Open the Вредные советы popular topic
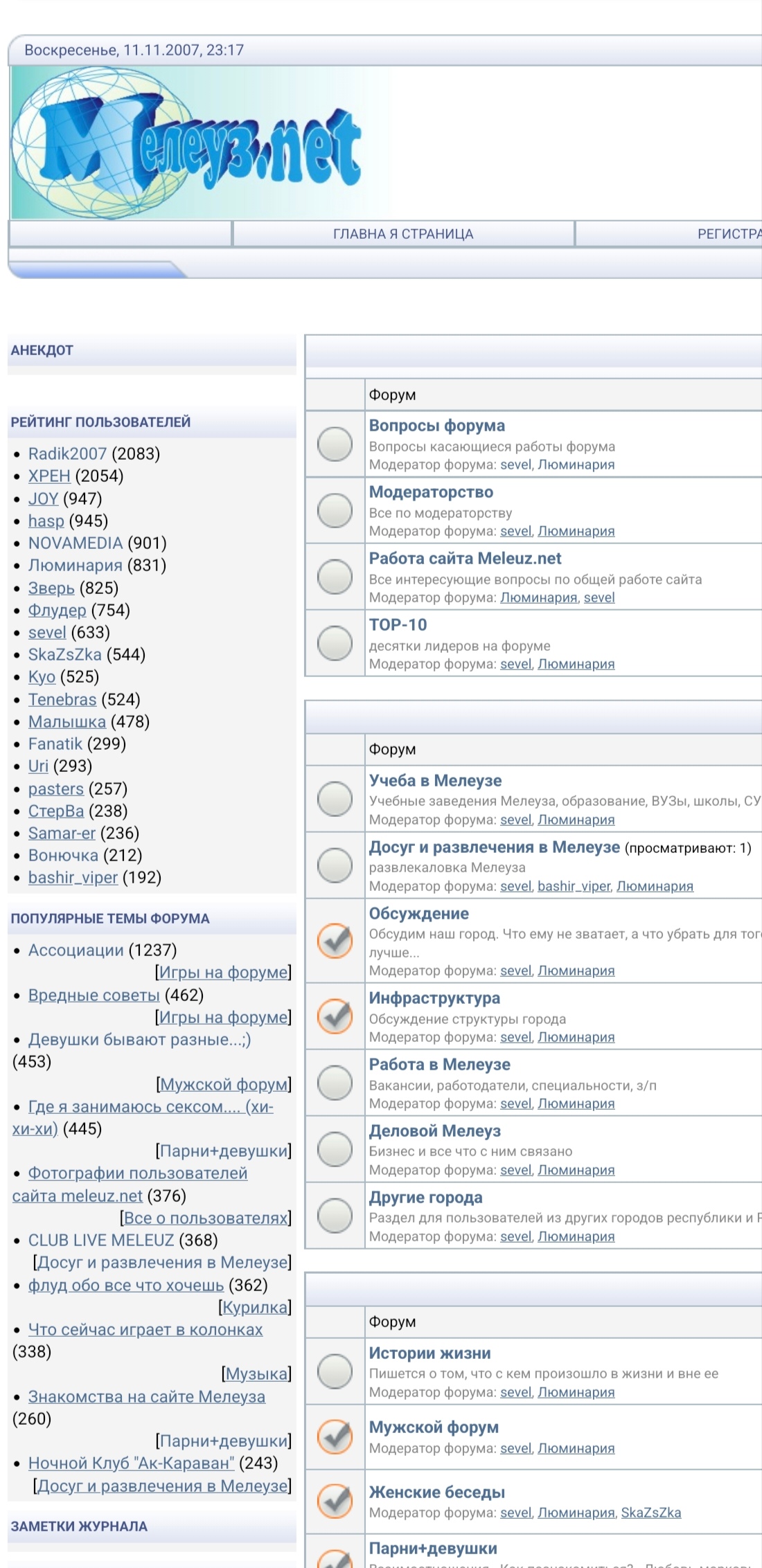 pyautogui.click(x=94, y=995)
